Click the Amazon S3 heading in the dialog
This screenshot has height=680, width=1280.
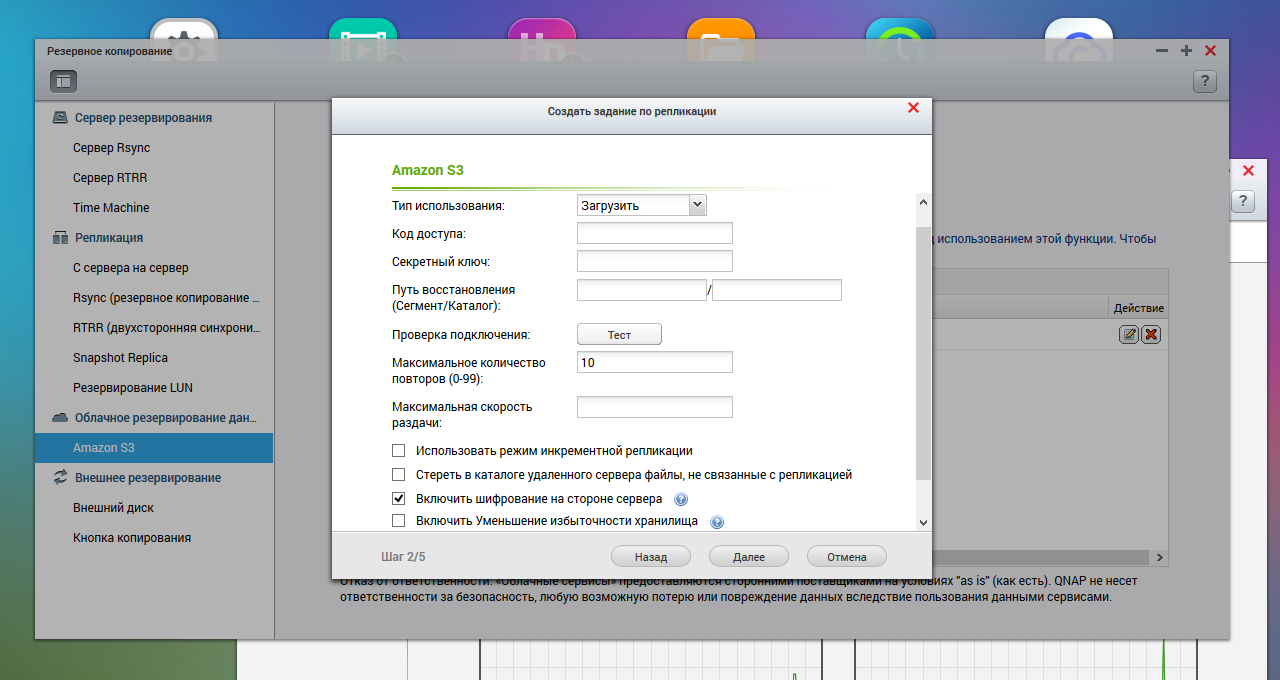(x=428, y=170)
